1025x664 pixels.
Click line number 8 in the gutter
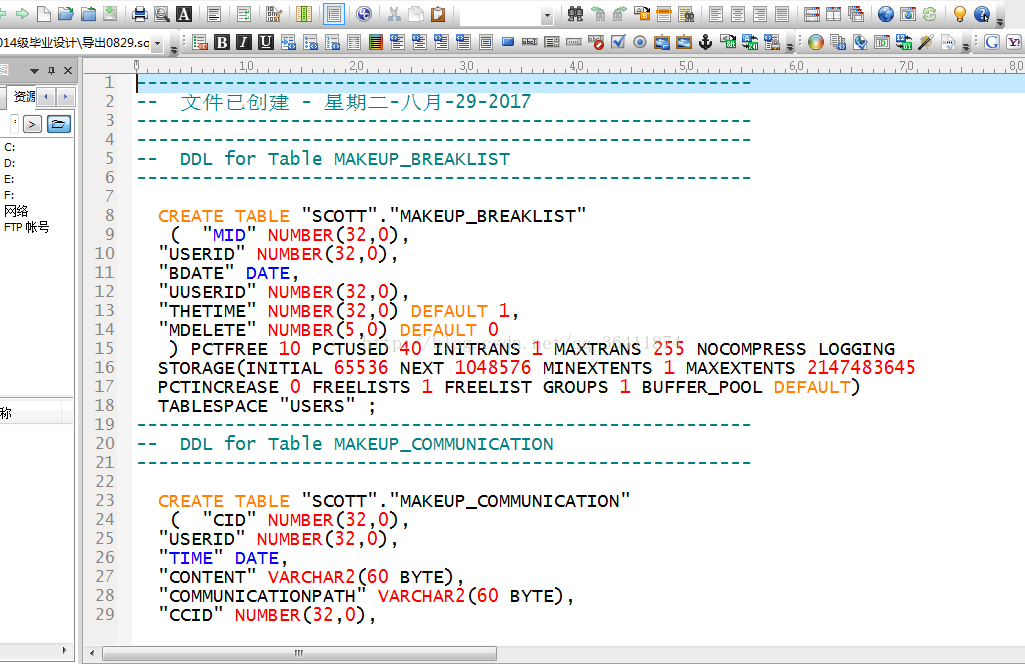click(109, 216)
